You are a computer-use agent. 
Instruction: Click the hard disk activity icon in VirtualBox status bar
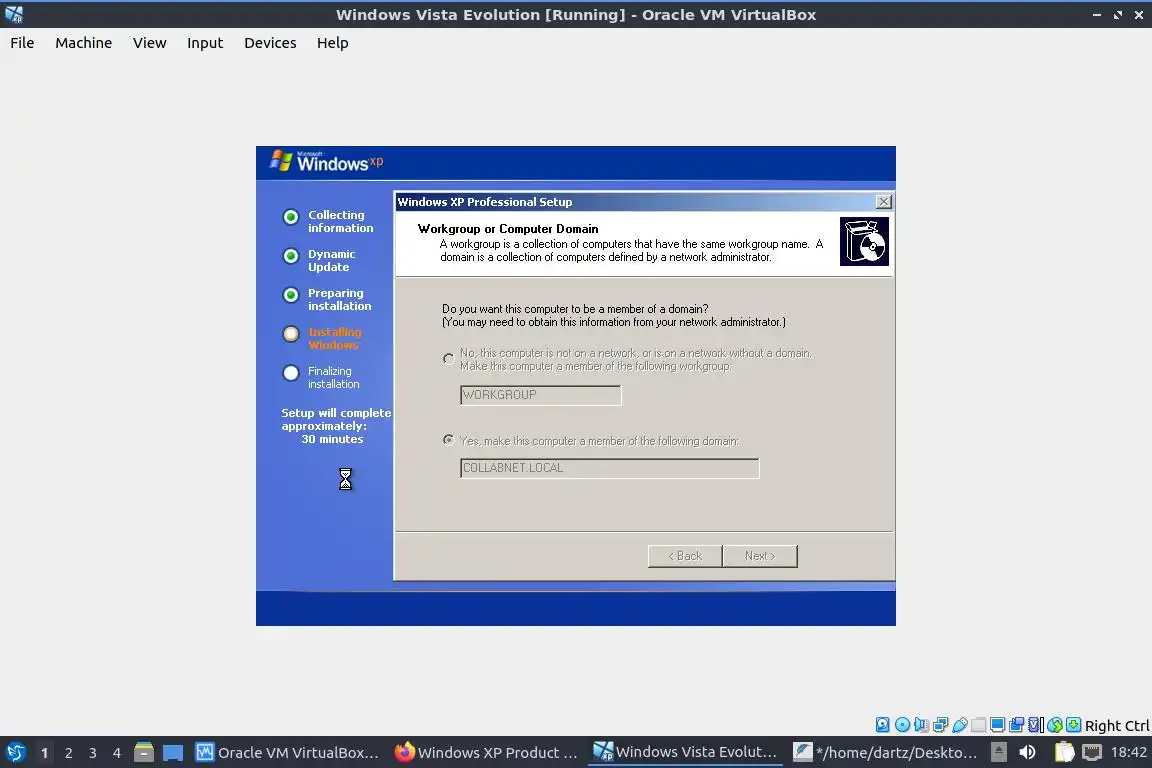[x=882, y=725]
